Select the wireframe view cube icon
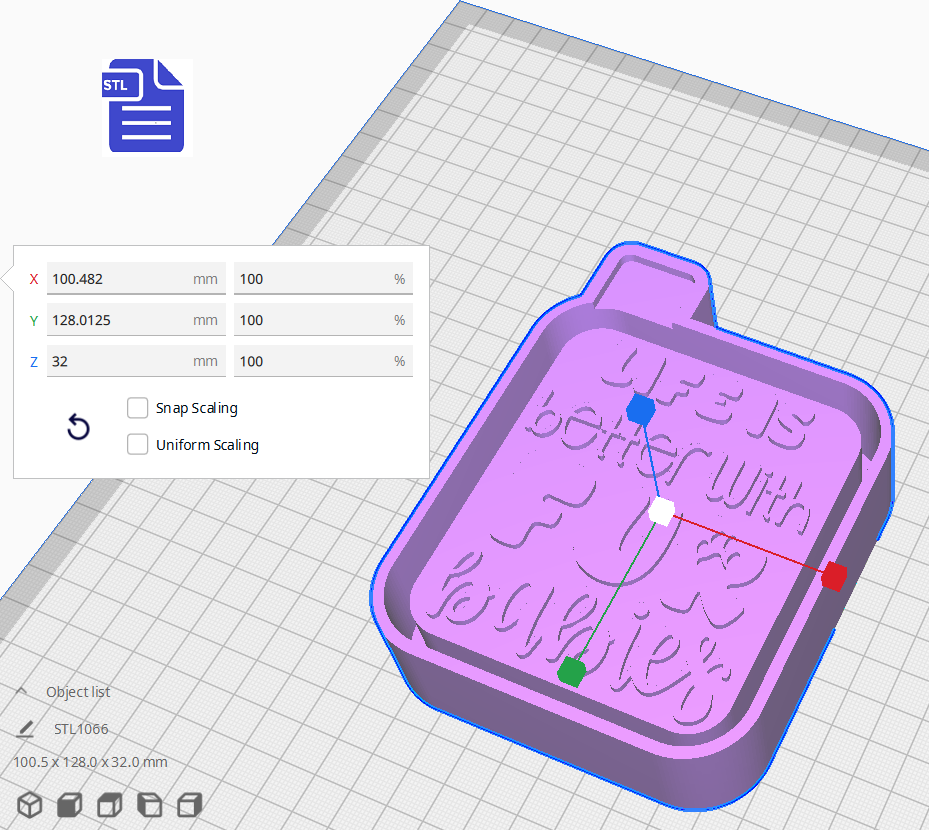The height and width of the screenshot is (830, 929). (x=29, y=805)
